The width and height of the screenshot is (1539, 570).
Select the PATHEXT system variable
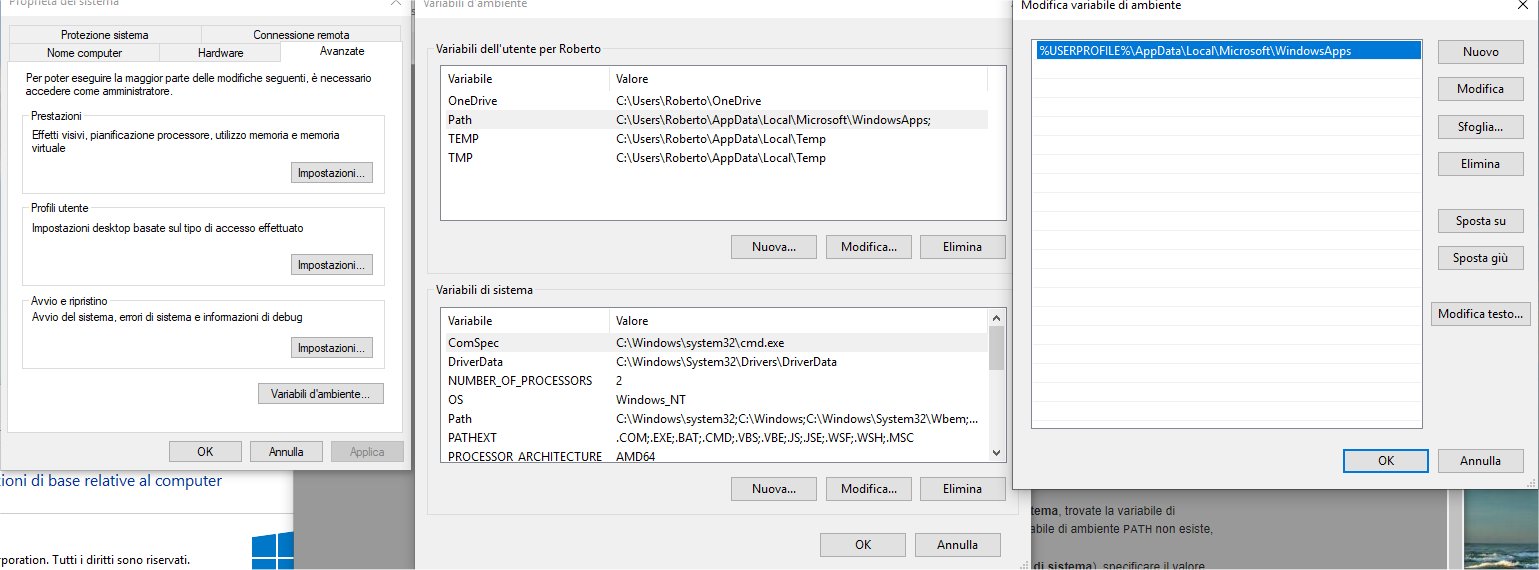(x=714, y=438)
